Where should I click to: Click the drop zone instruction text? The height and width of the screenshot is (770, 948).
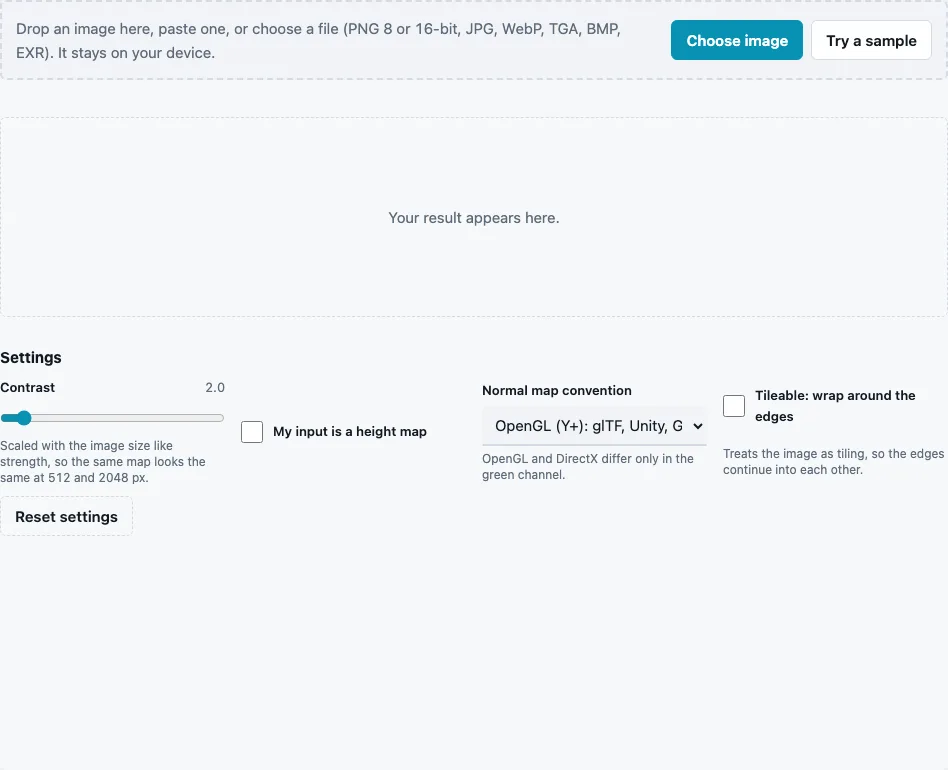[318, 40]
